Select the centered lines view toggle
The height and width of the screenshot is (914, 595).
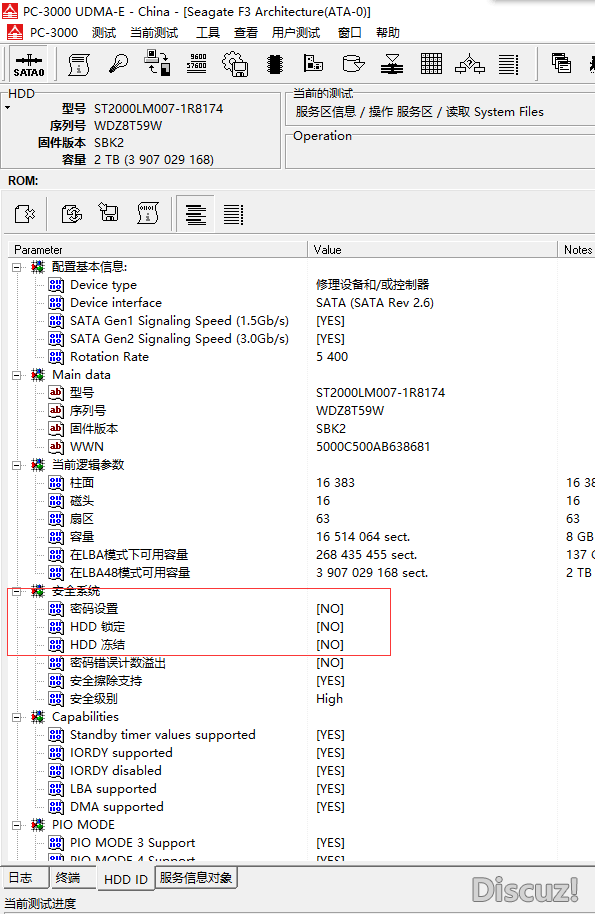tap(195, 214)
